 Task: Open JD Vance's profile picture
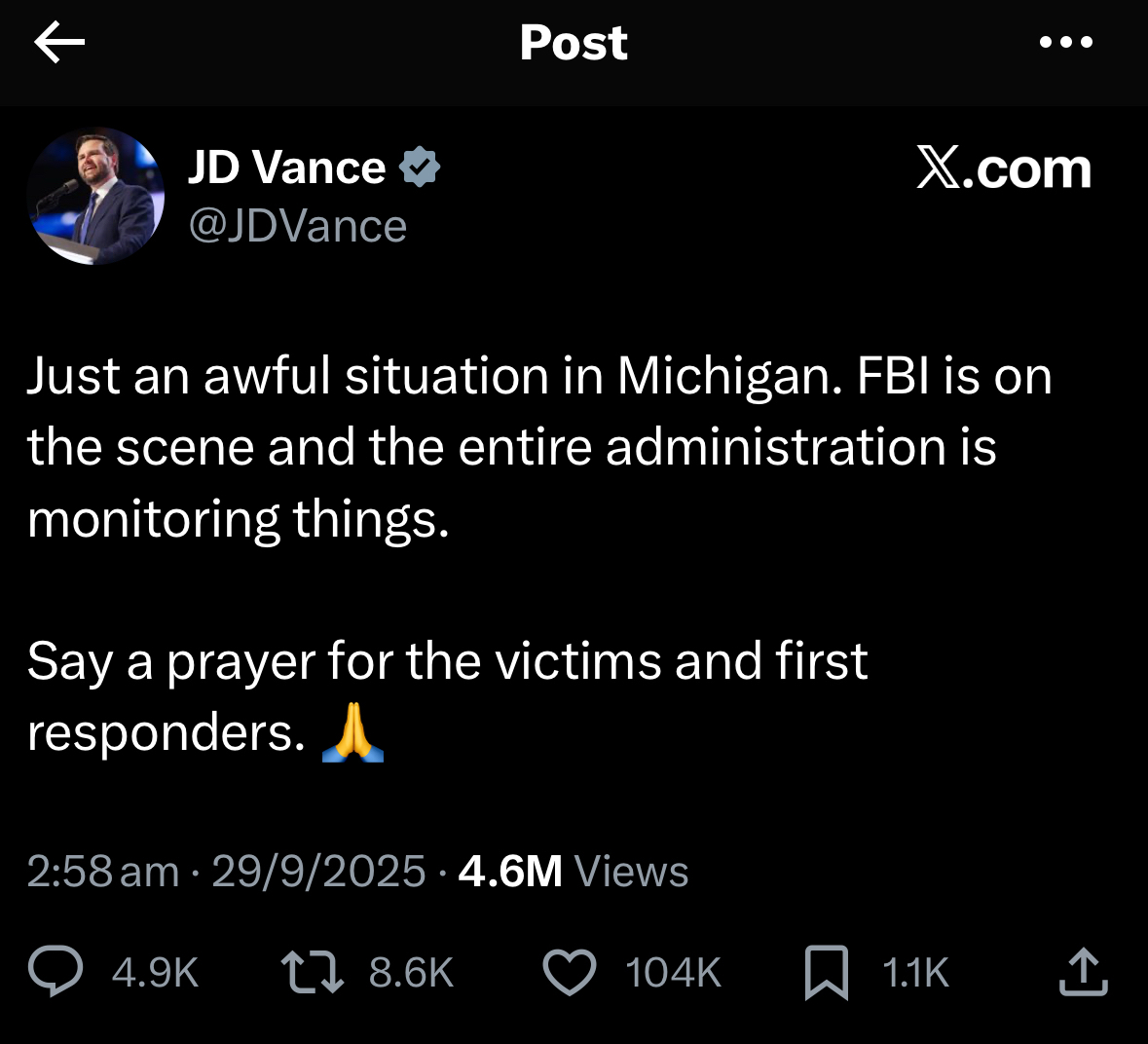[95, 196]
